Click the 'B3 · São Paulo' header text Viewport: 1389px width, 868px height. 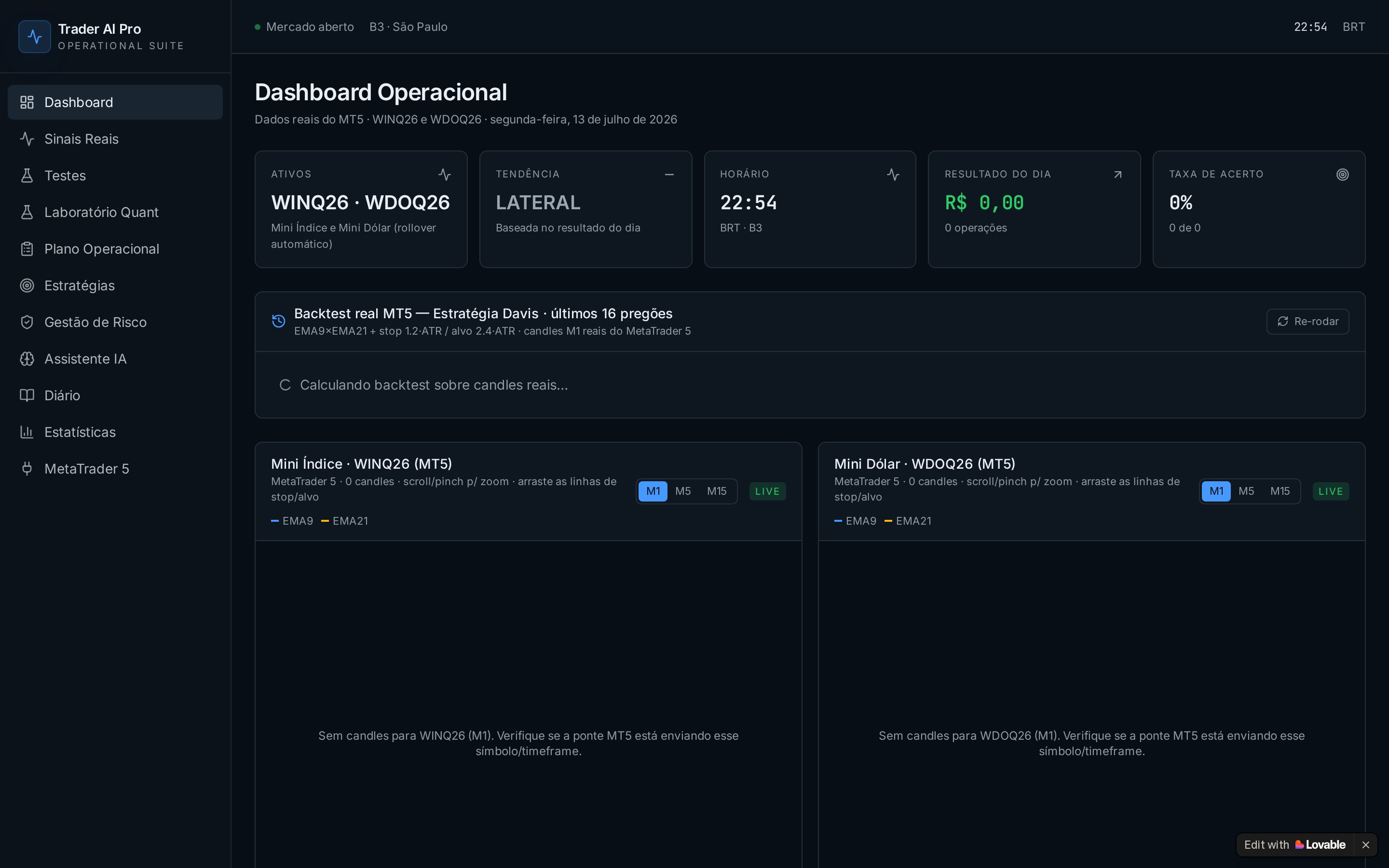[x=409, y=27]
